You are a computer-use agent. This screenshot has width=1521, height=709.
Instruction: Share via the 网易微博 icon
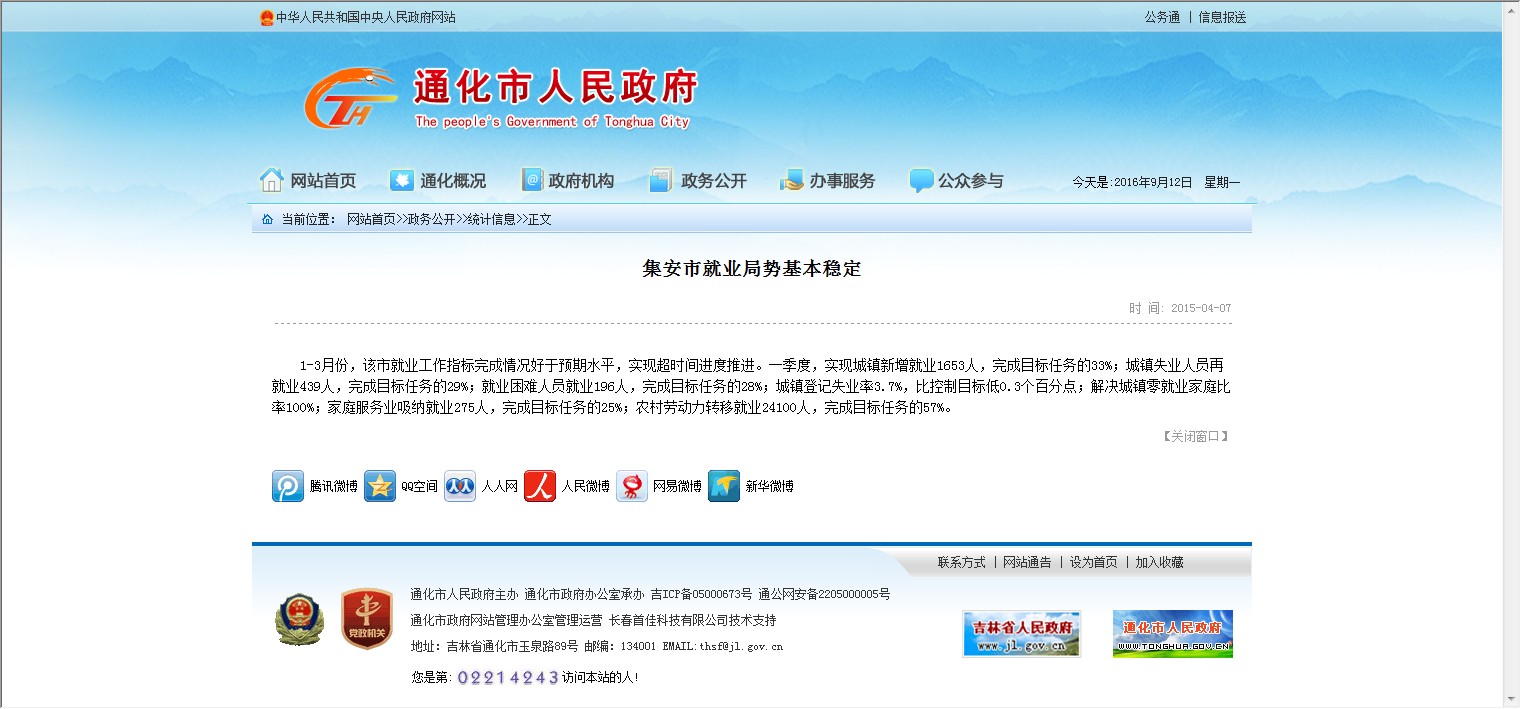point(632,486)
